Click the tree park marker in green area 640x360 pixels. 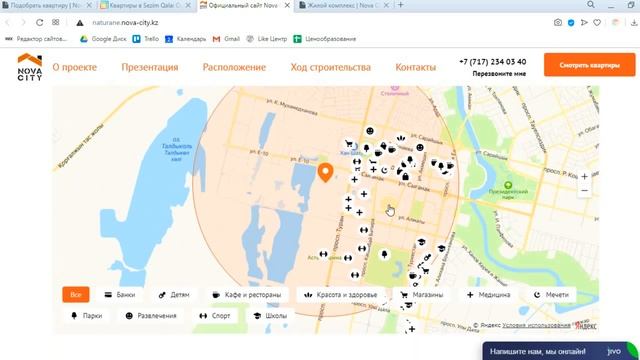(x=384, y=255)
